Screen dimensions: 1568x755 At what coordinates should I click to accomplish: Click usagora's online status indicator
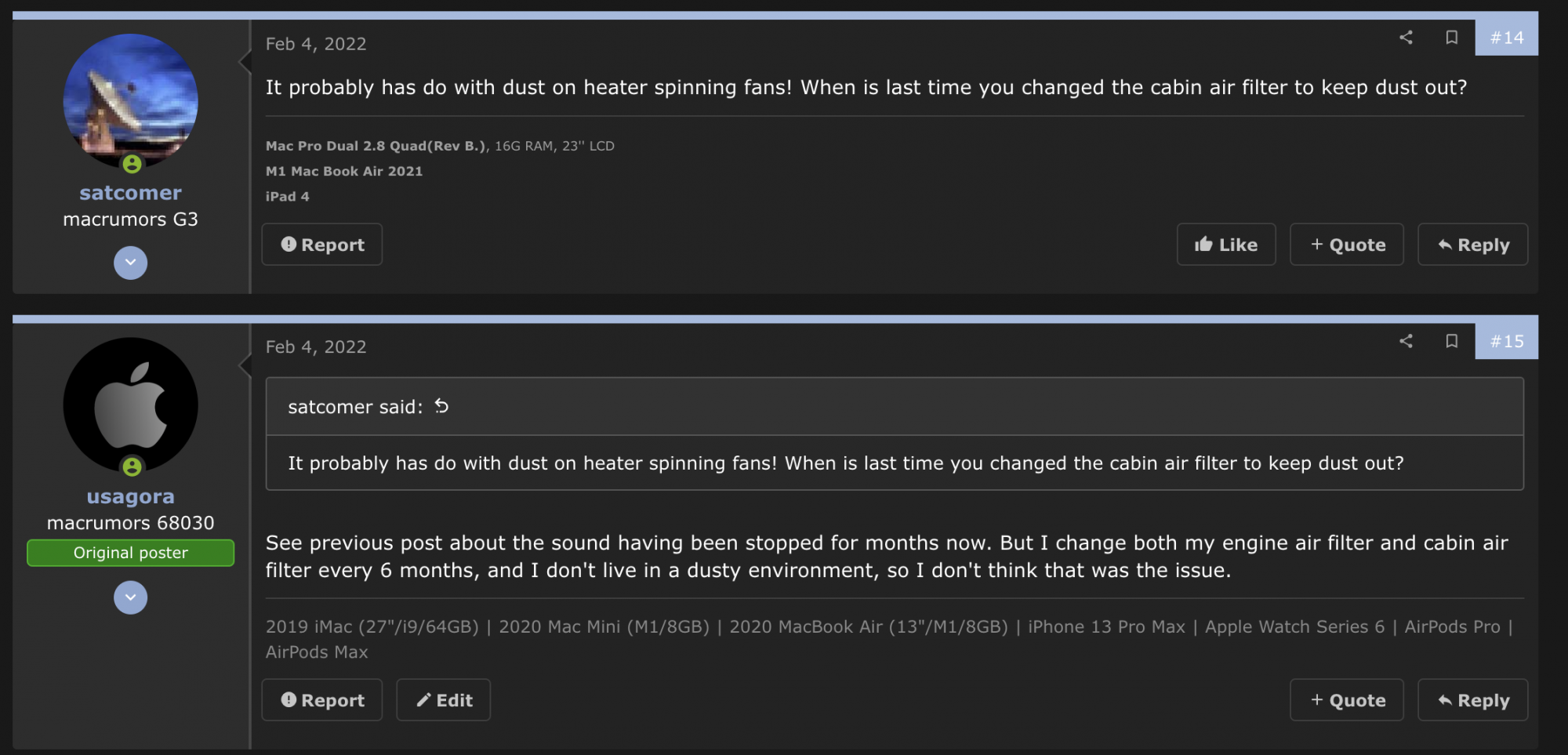[132, 467]
